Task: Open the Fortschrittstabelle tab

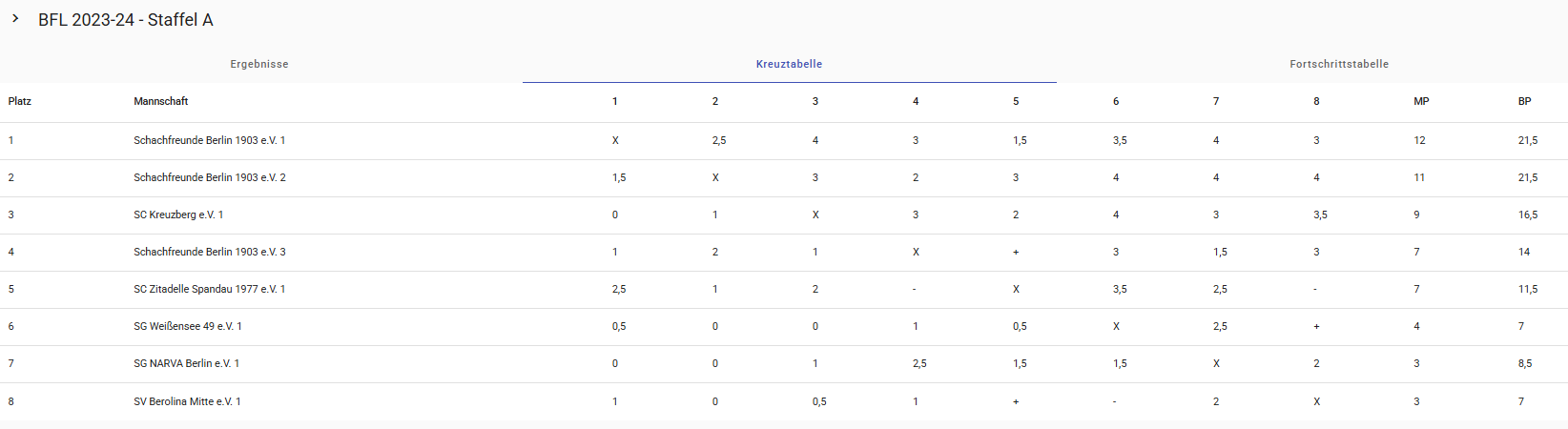Action: point(1338,64)
